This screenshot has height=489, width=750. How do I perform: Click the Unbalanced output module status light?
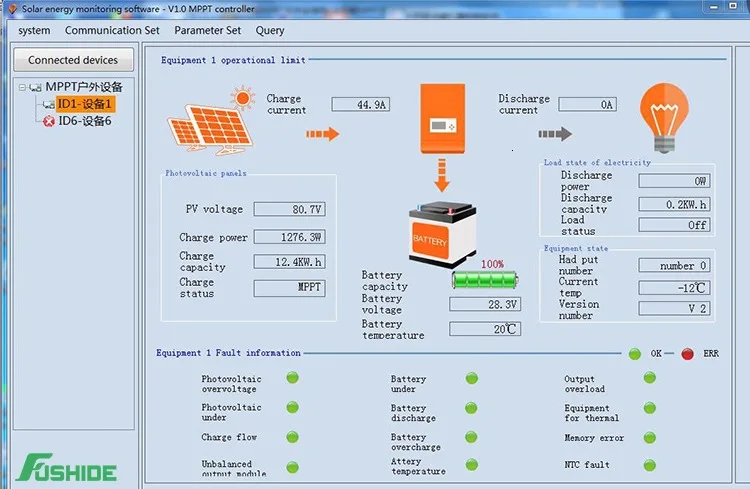292,467
